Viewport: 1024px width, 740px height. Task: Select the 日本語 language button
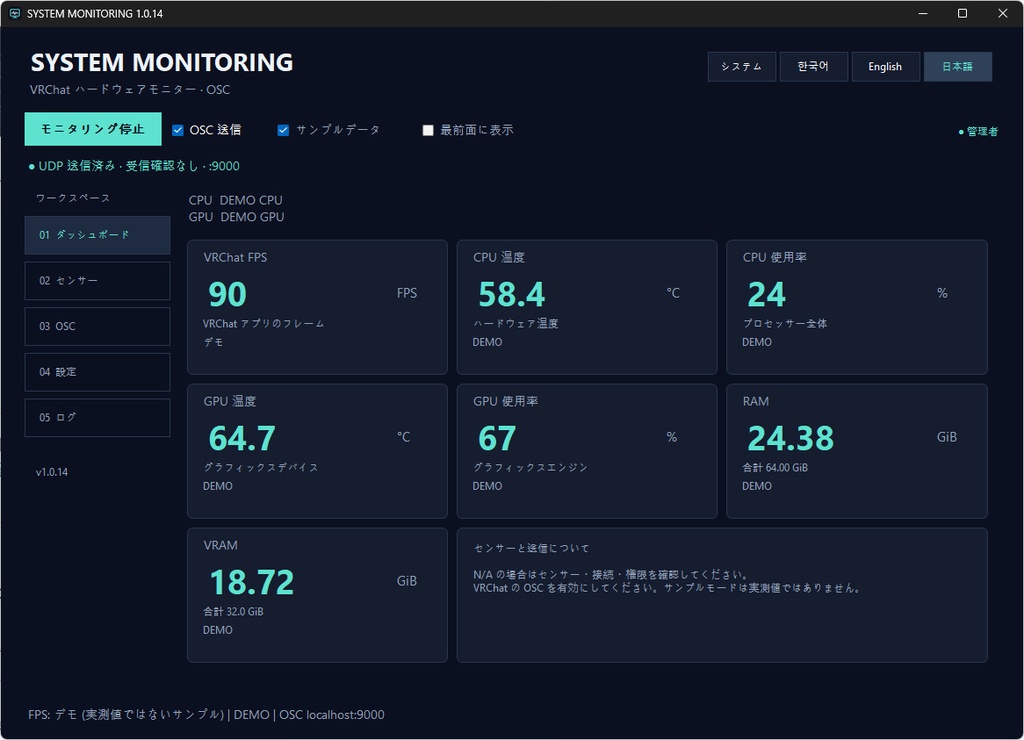tap(957, 67)
